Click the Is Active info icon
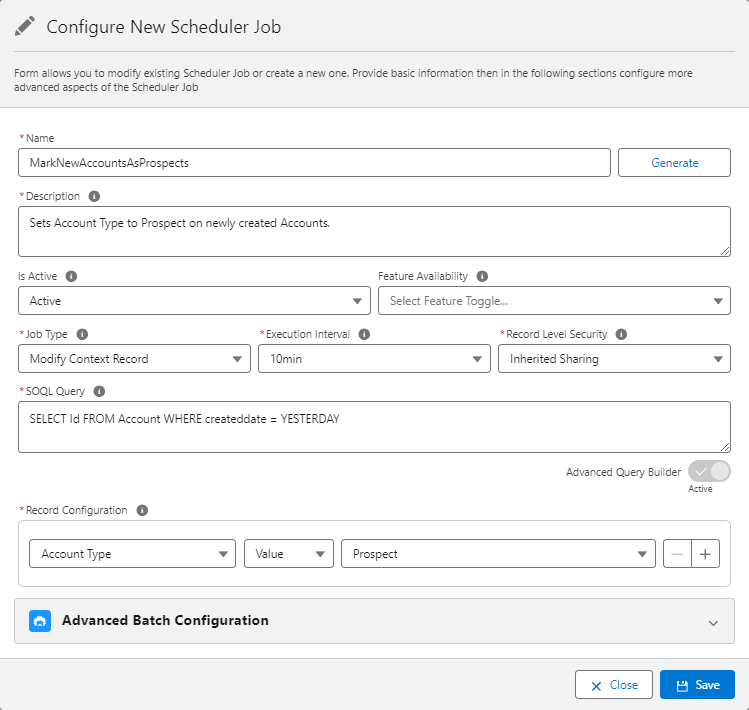Viewport: 749px width, 710px height. point(71,276)
